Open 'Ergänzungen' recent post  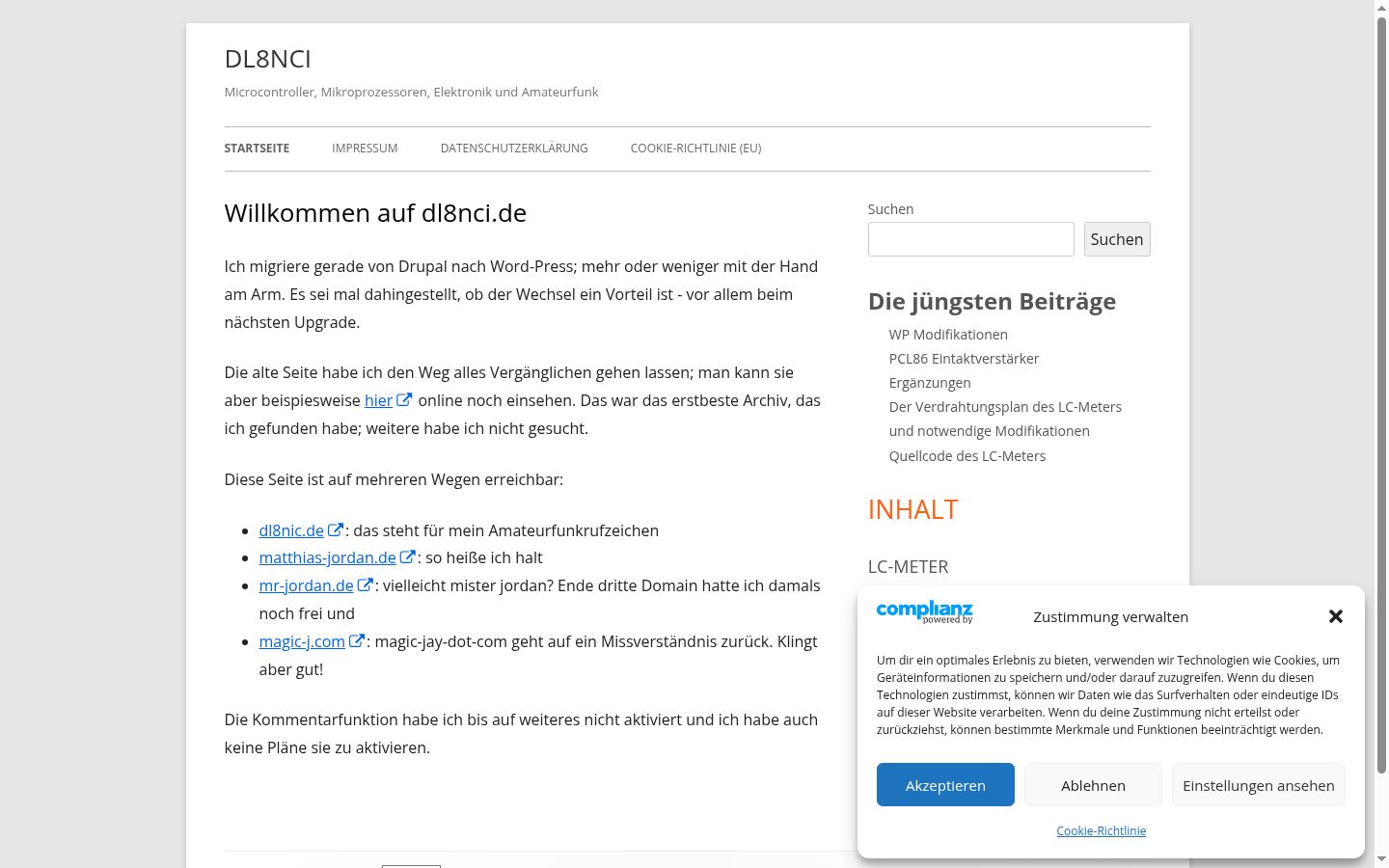click(930, 383)
